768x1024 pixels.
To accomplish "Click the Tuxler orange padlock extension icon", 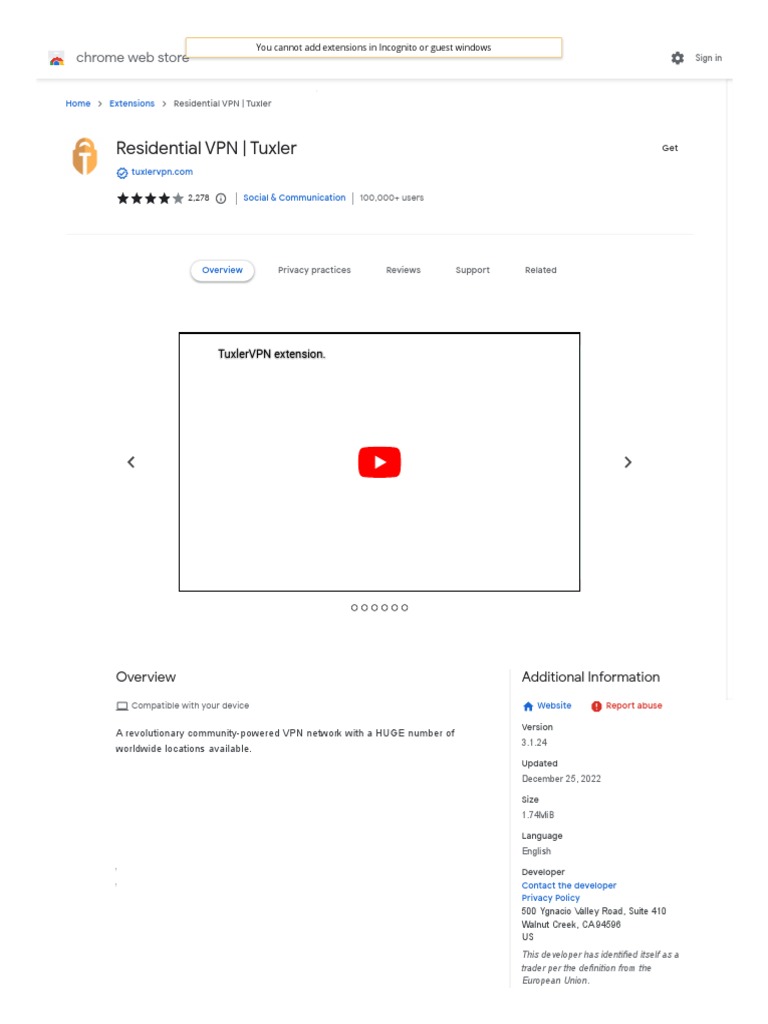I will coord(85,156).
